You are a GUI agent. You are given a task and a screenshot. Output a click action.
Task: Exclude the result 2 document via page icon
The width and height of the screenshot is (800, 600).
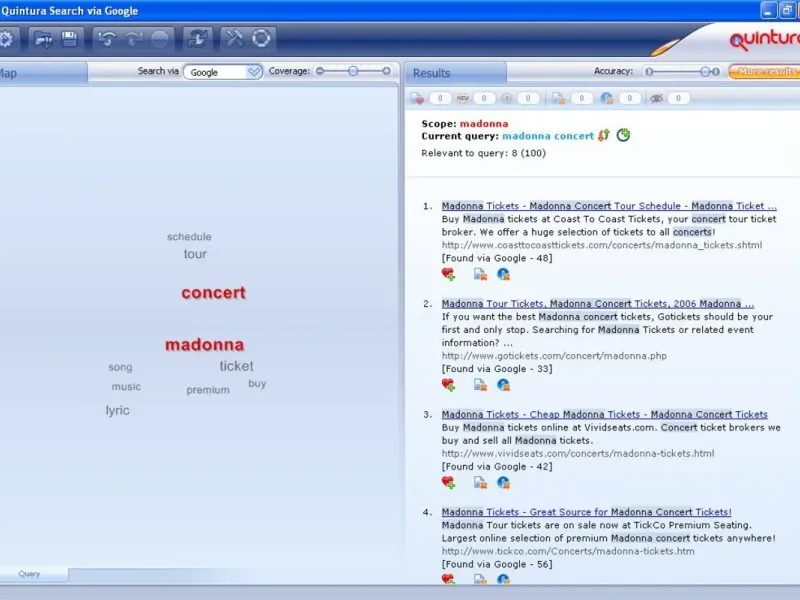point(480,385)
